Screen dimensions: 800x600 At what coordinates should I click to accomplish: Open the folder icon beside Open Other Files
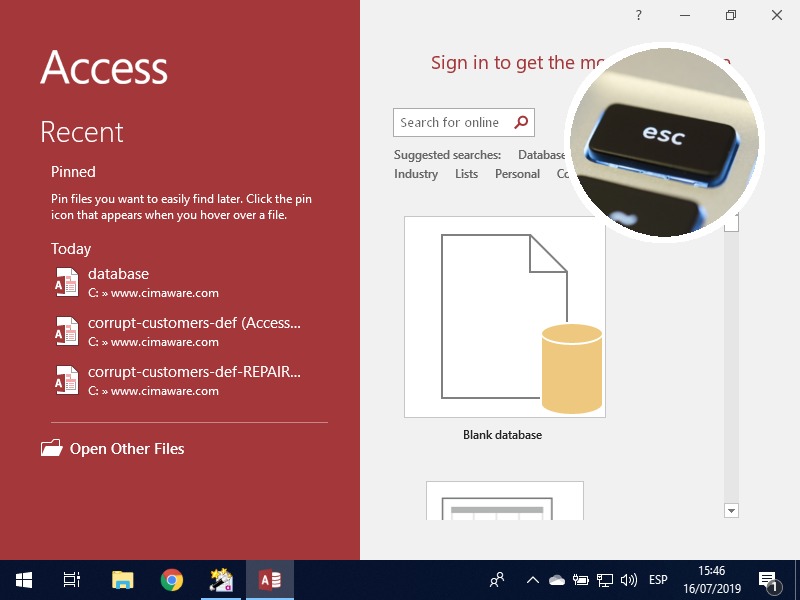click(52, 449)
